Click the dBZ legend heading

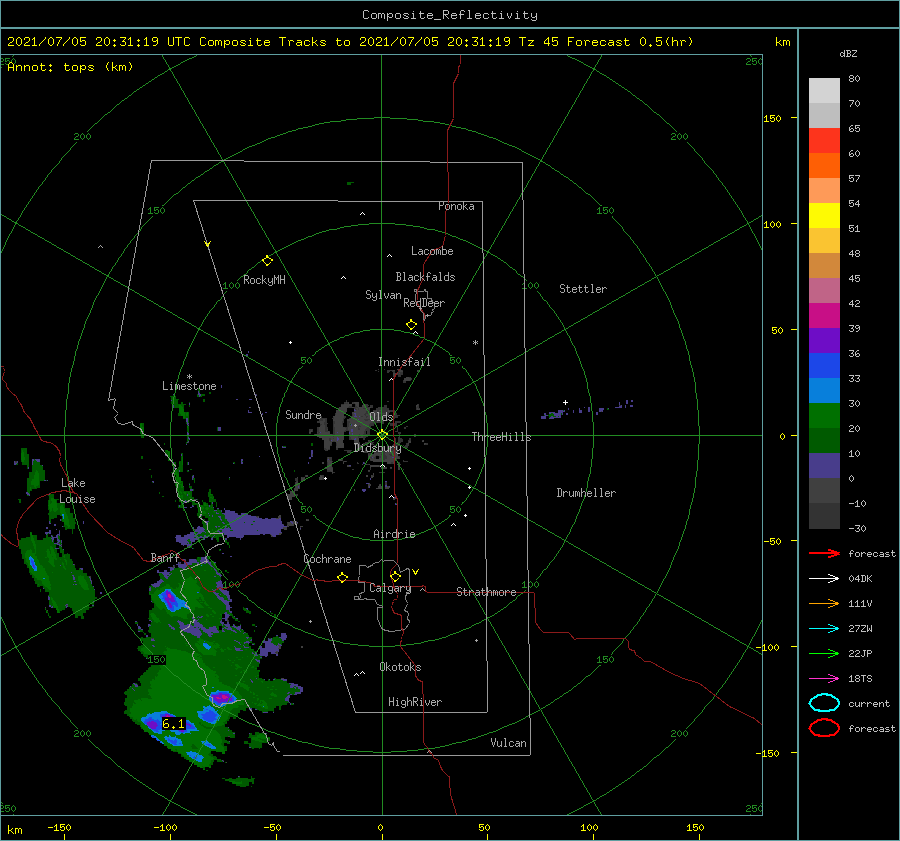click(x=848, y=53)
